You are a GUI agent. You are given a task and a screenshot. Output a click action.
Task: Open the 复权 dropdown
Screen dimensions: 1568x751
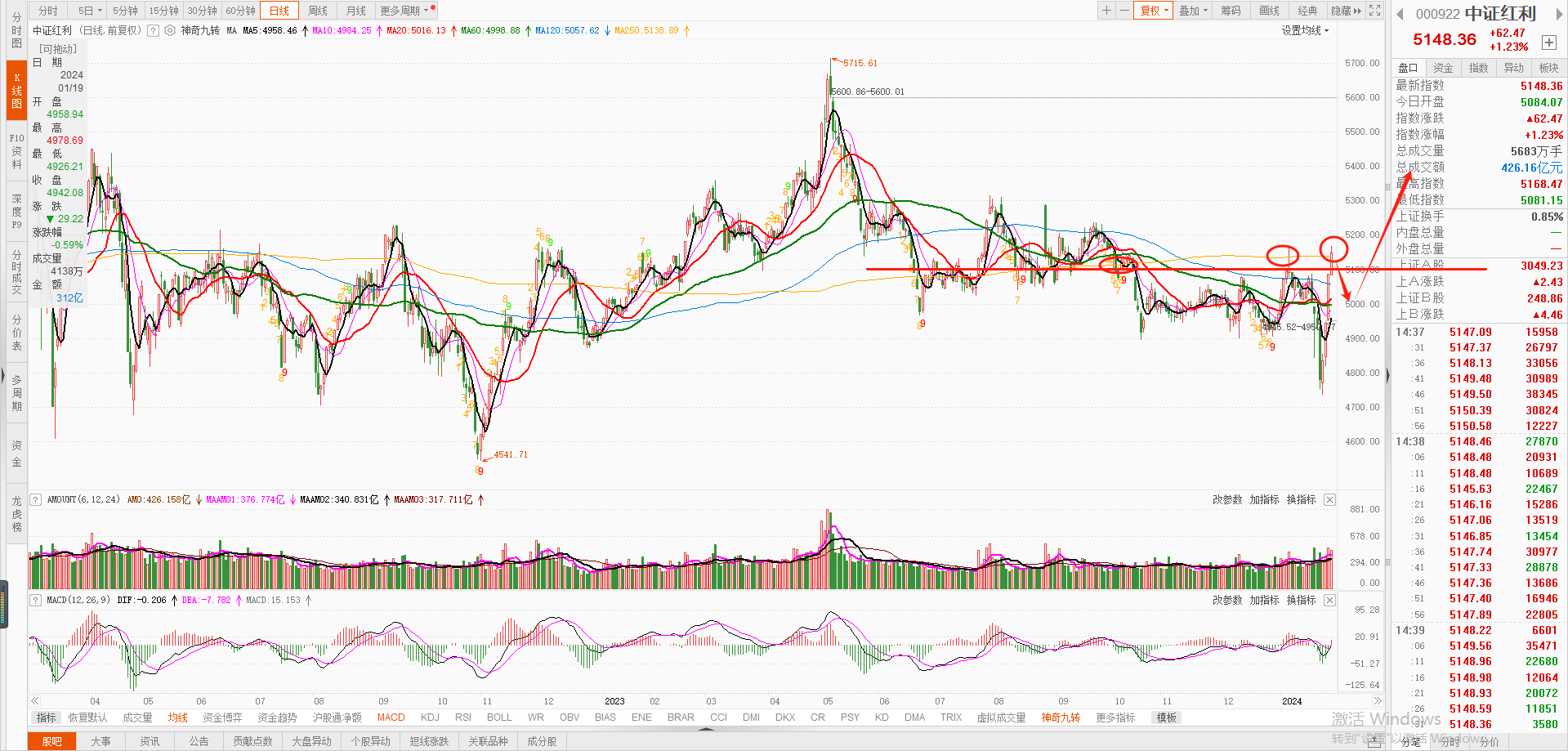click(1154, 11)
